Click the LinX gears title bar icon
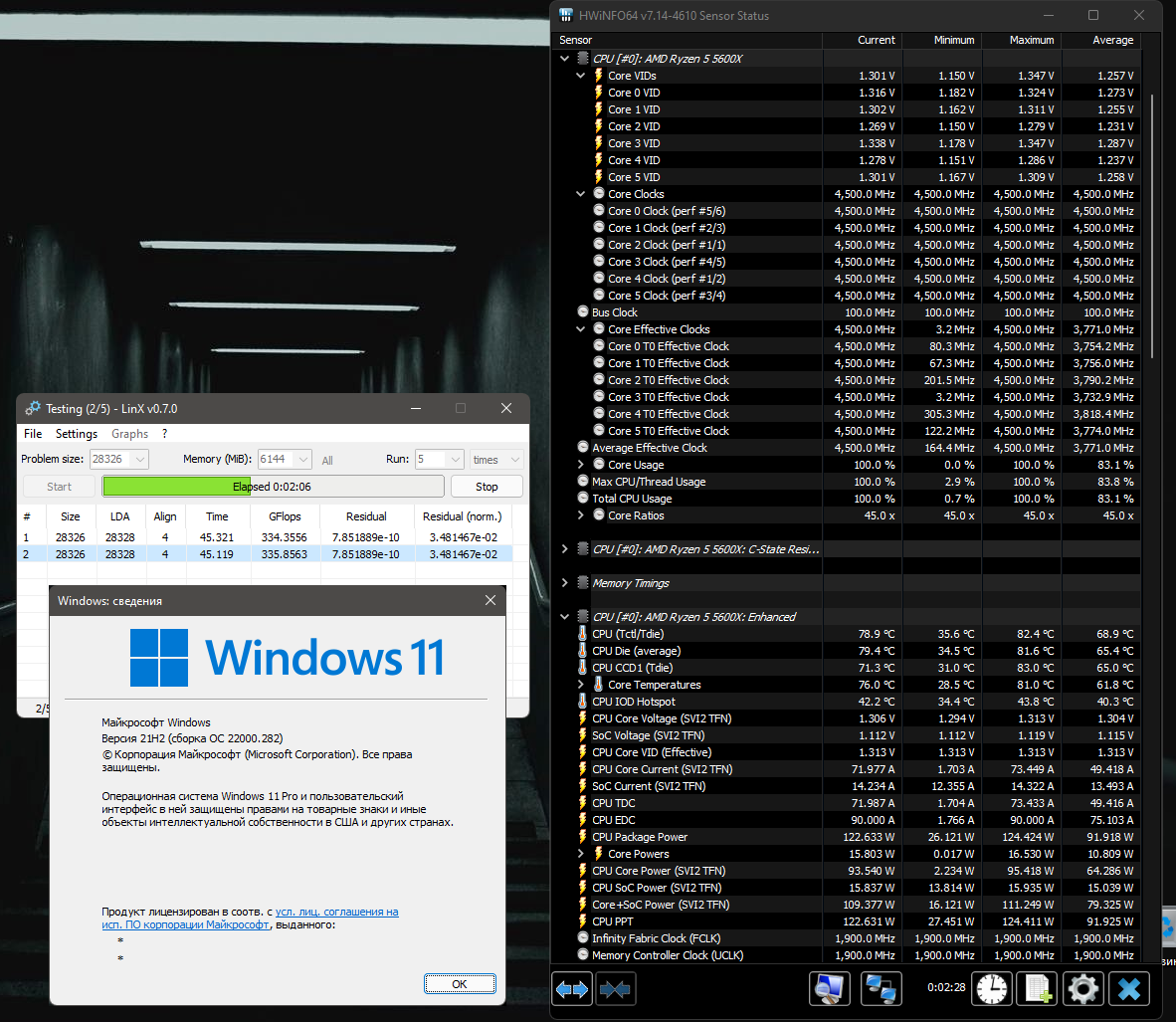Screen dimensions: 1176x1022 (32, 408)
